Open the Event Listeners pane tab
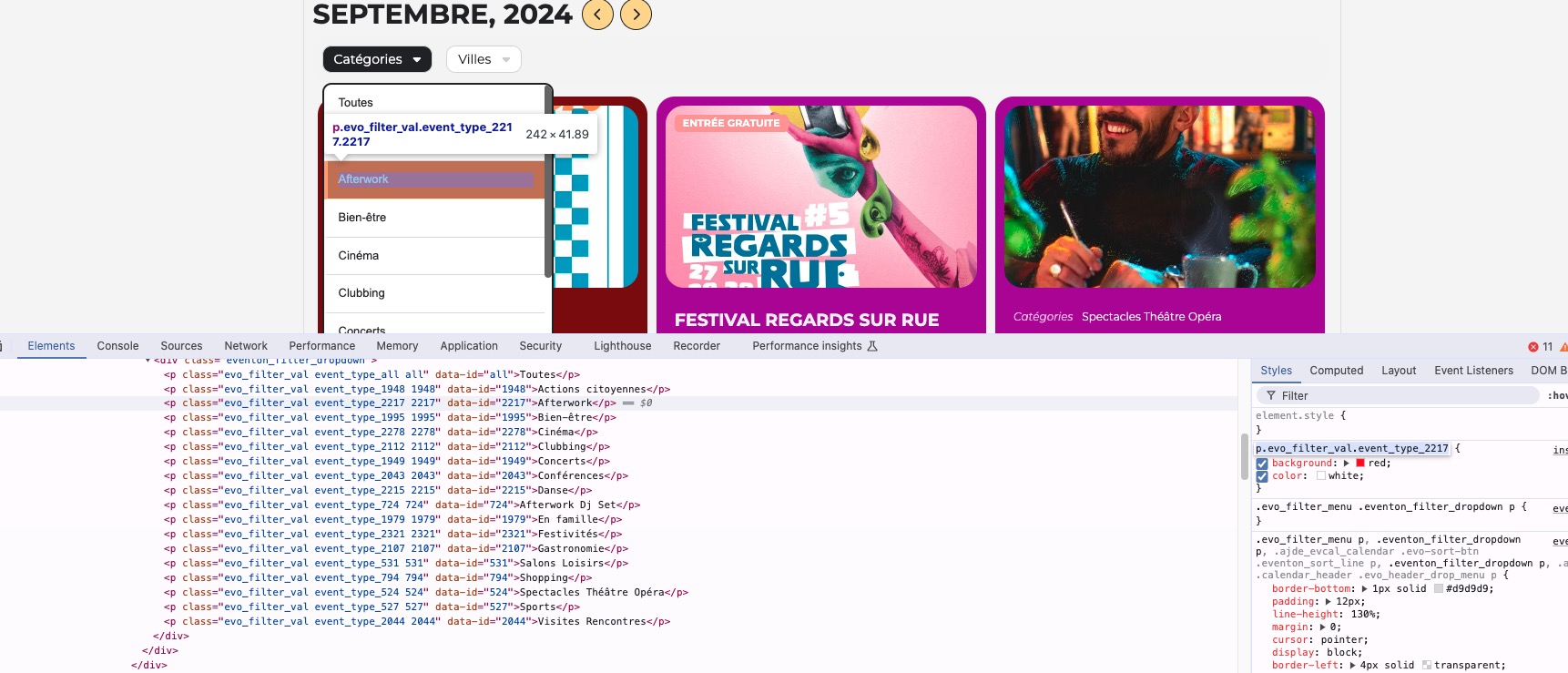This screenshot has width=1568, height=673. (1473, 371)
